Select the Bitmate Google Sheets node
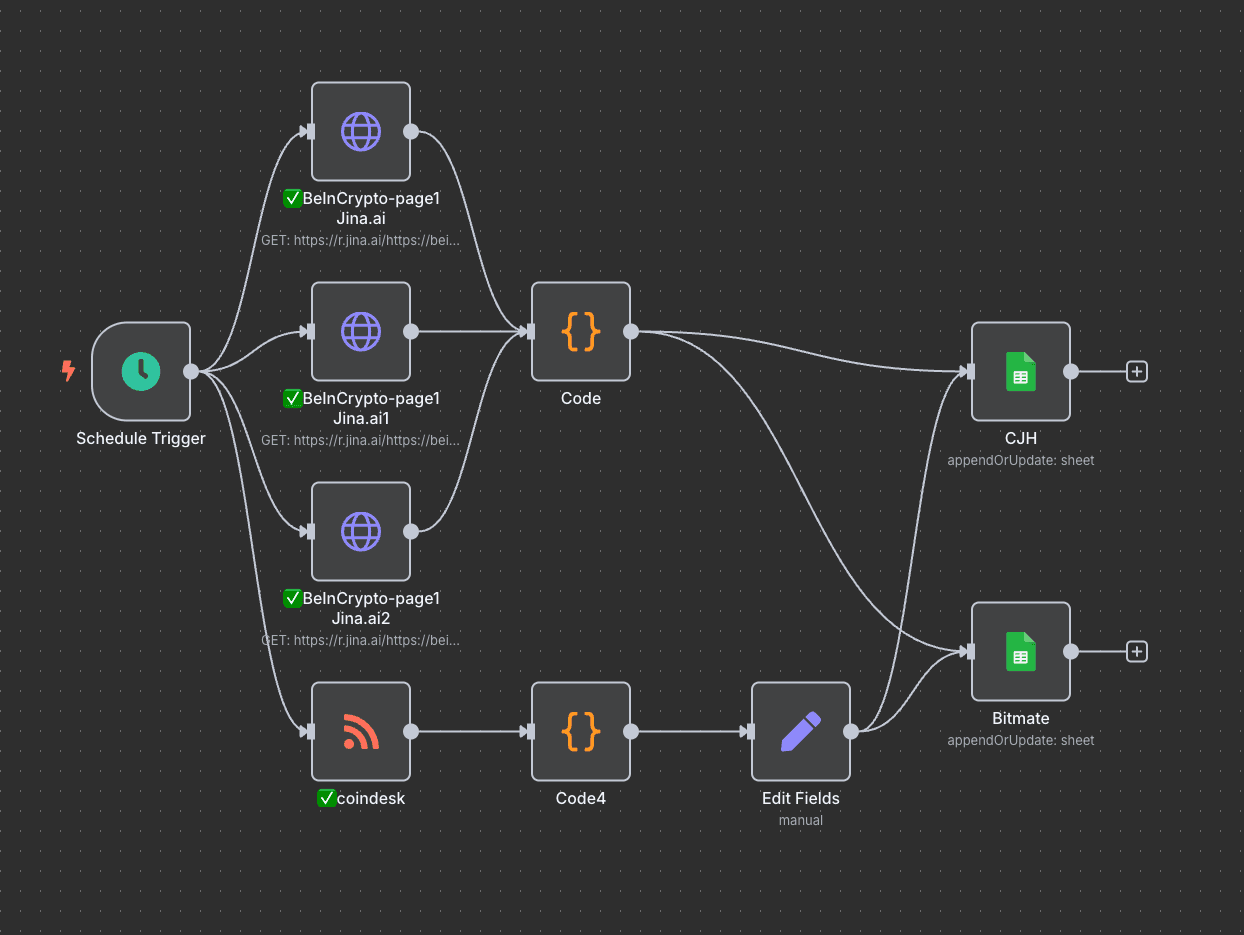The height and width of the screenshot is (935, 1244). coord(1021,651)
